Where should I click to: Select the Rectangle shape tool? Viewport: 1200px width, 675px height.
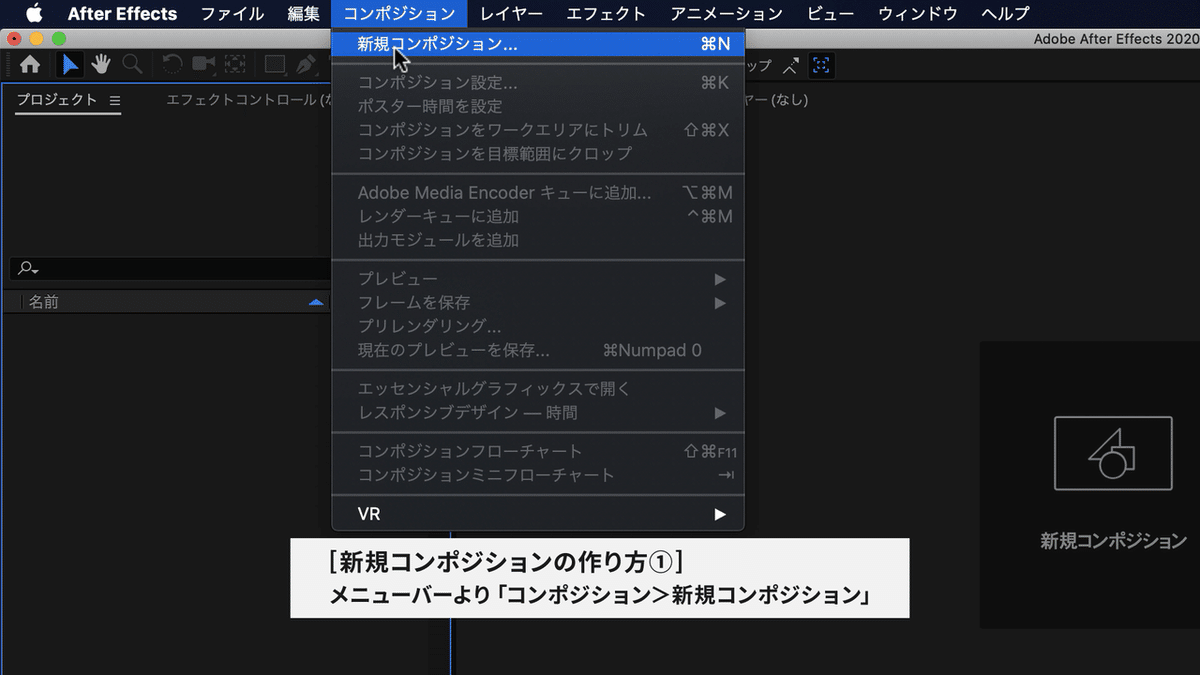(274, 65)
